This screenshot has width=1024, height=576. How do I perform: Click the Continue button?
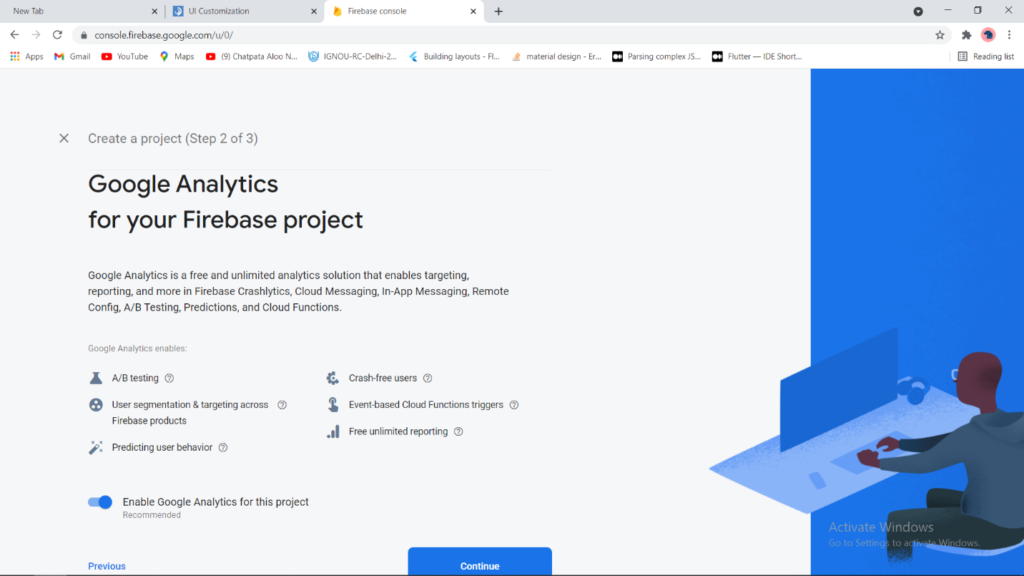pos(479,562)
